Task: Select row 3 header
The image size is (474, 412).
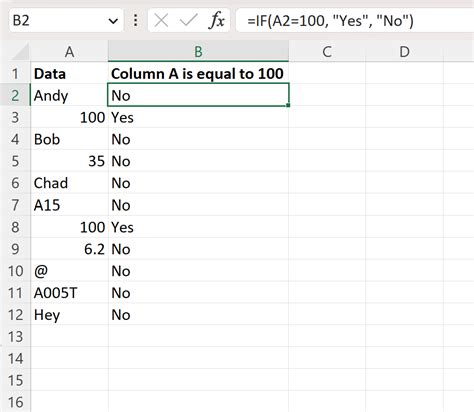Action: pyautogui.click(x=15, y=117)
